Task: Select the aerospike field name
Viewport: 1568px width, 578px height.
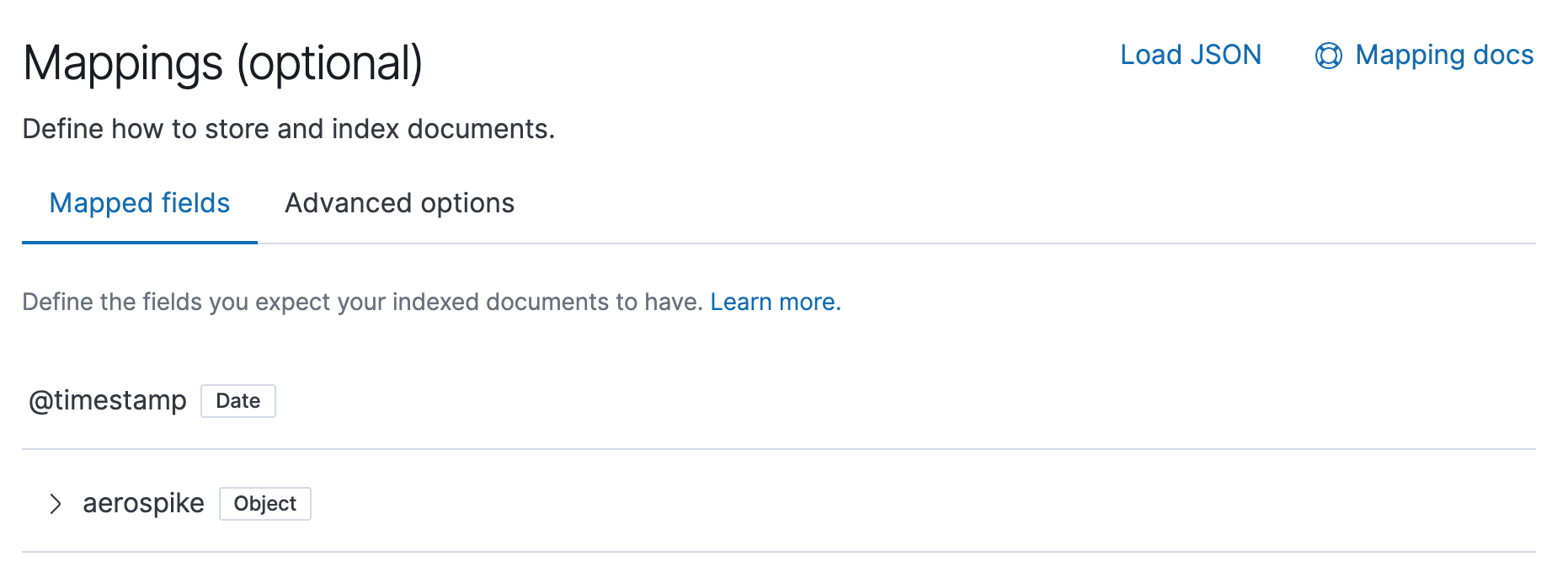Action: point(143,503)
